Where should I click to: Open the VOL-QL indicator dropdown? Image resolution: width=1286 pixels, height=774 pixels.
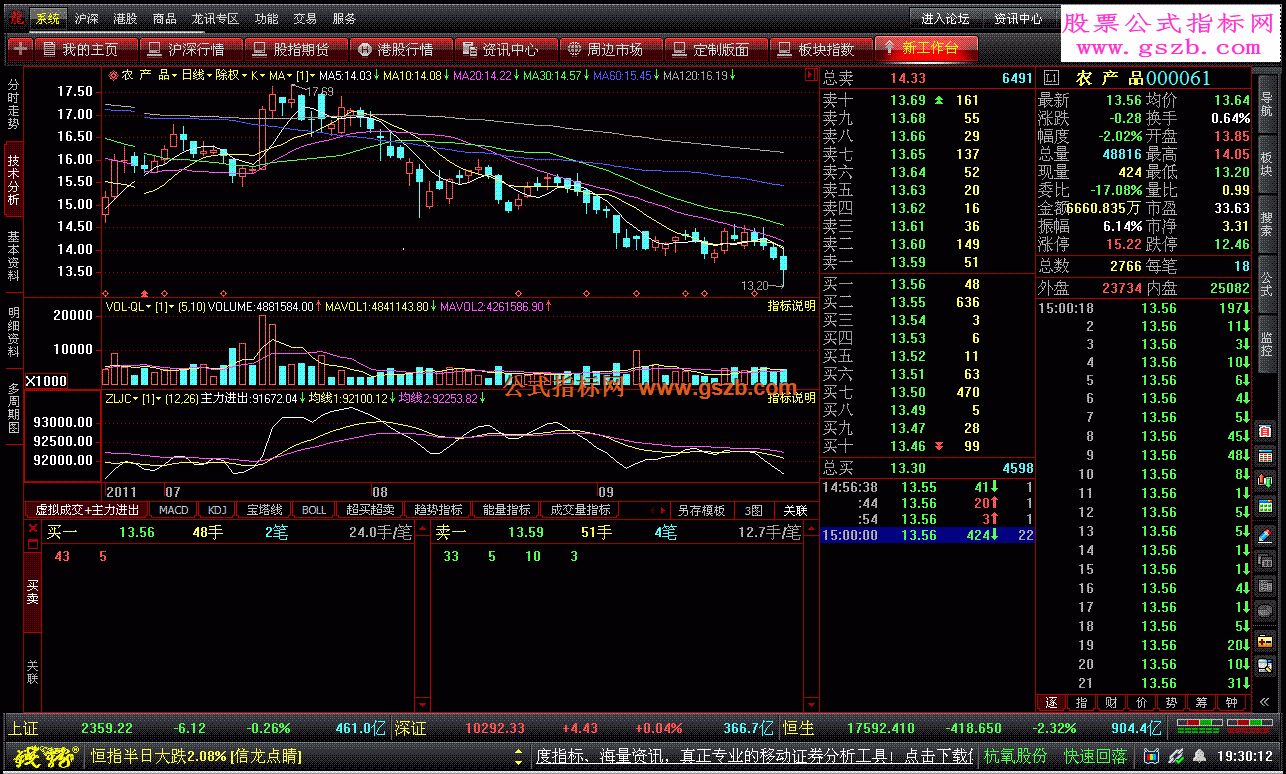click(130, 306)
